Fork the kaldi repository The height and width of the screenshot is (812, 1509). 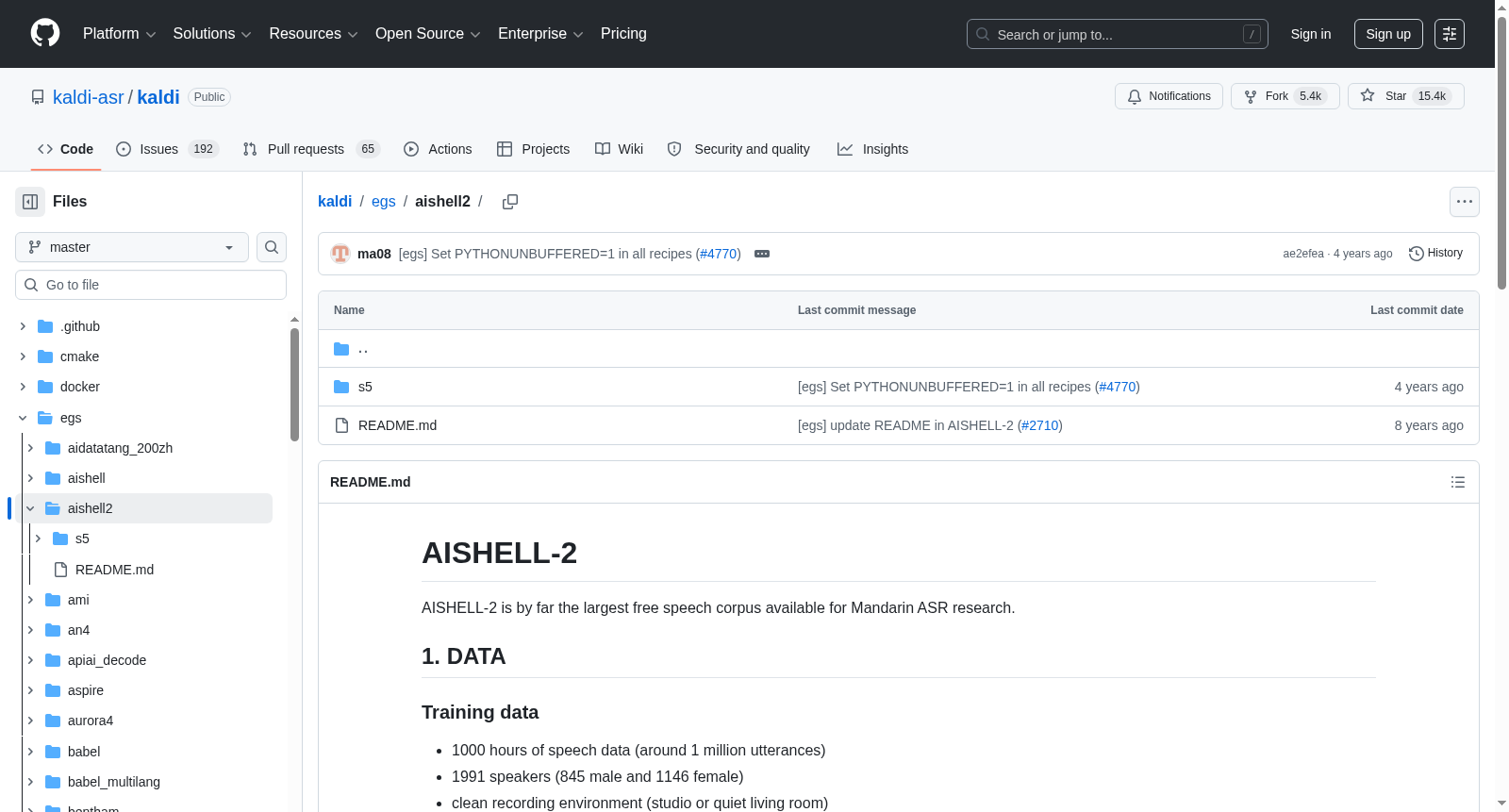1285,96
